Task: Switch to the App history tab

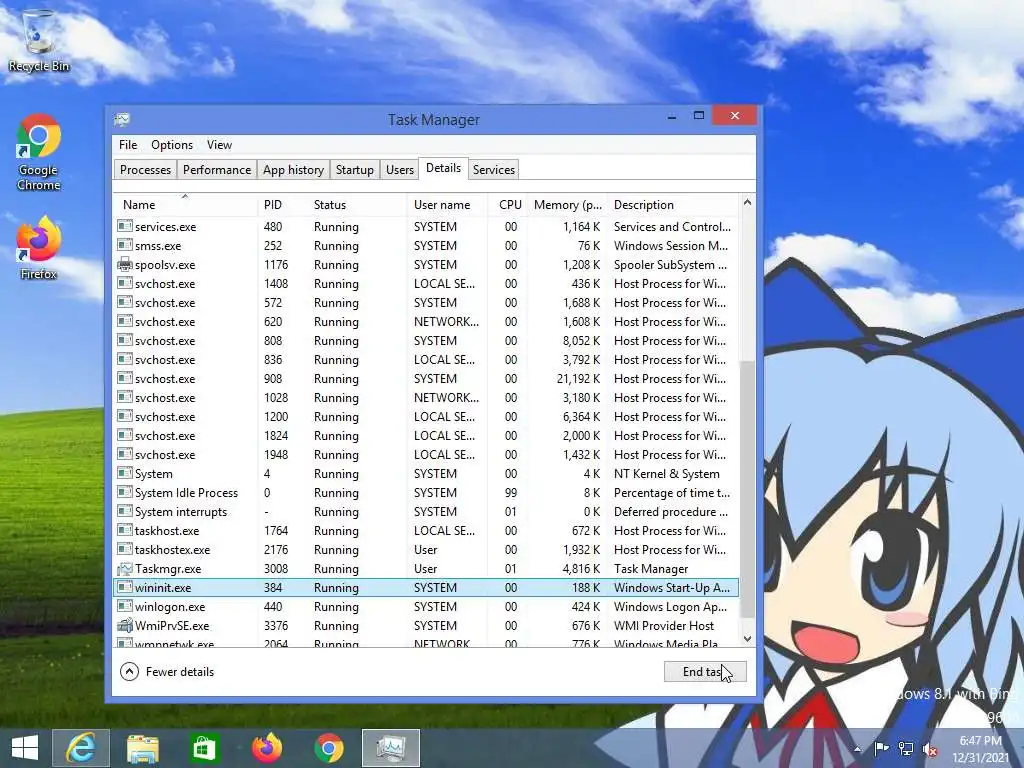Action: coord(293,170)
